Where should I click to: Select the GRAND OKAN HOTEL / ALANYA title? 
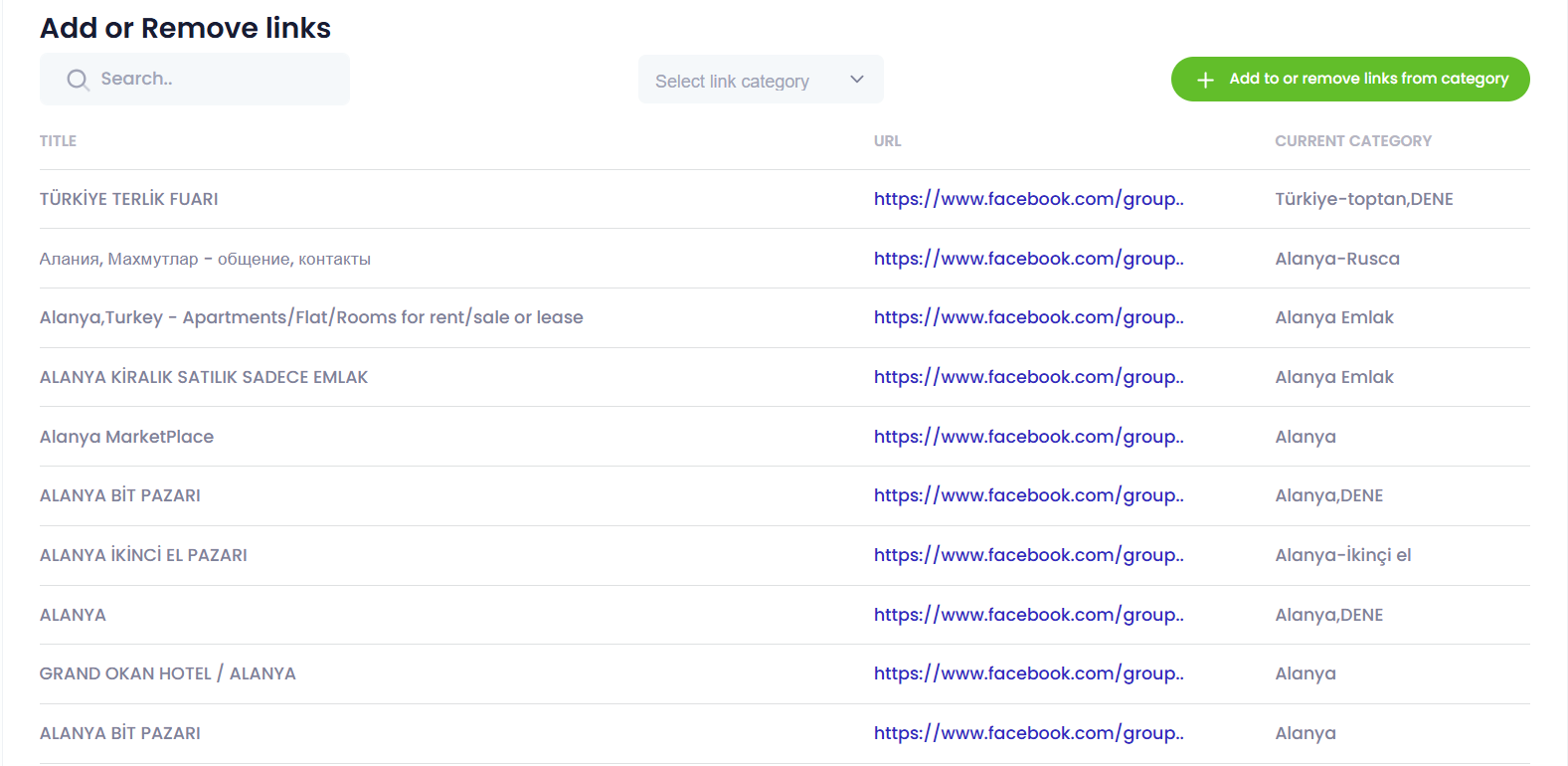pyautogui.click(x=167, y=673)
